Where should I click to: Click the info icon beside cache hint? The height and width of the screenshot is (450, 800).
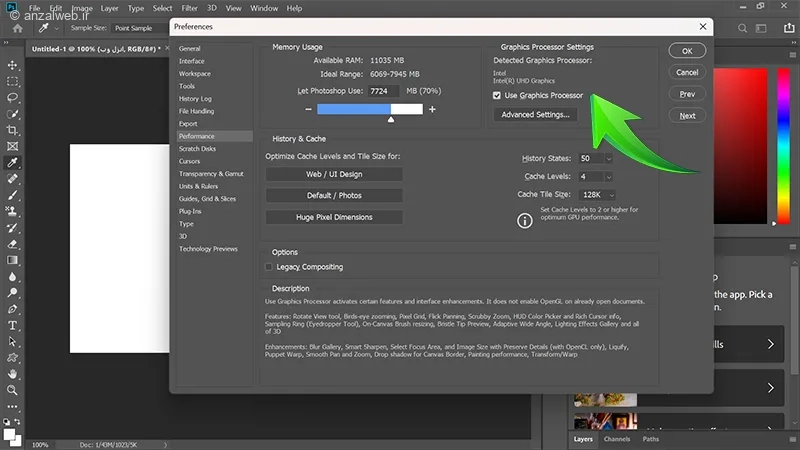click(x=524, y=221)
